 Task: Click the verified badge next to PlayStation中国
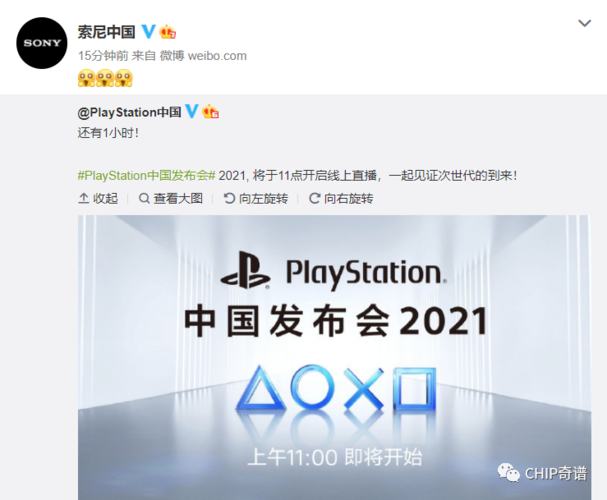point(192,111)
